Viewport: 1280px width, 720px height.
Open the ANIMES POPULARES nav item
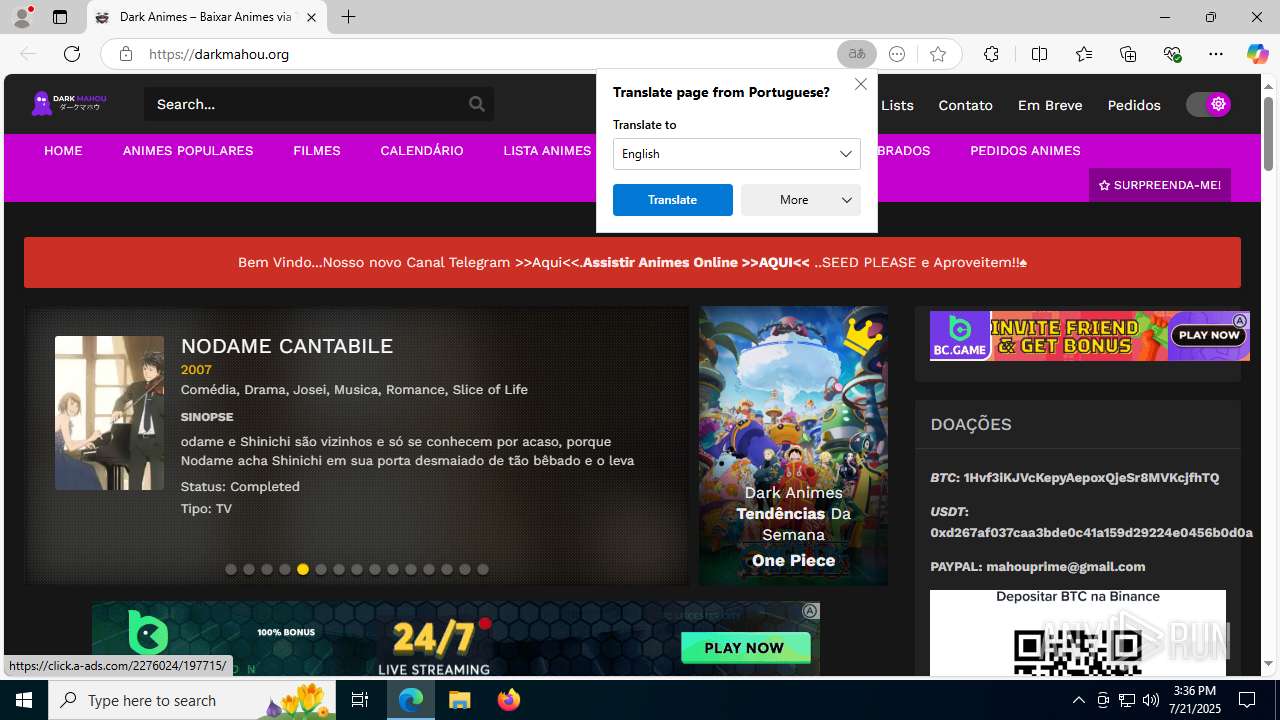click(188, 151)
